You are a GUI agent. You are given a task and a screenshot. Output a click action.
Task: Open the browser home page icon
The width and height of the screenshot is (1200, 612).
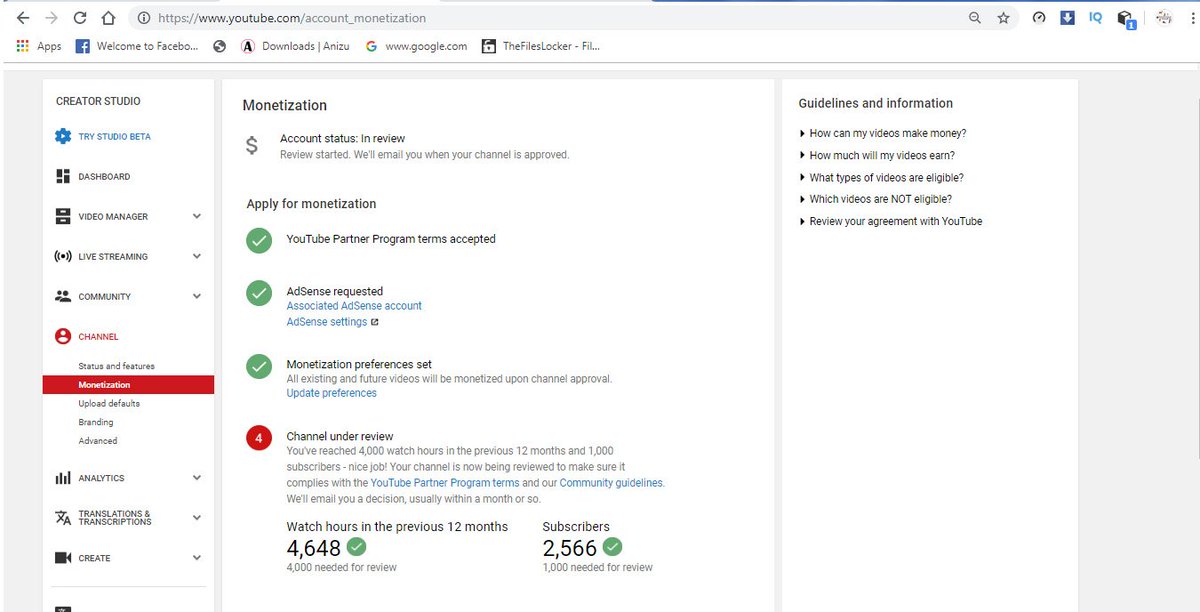[x=109, y=18]
